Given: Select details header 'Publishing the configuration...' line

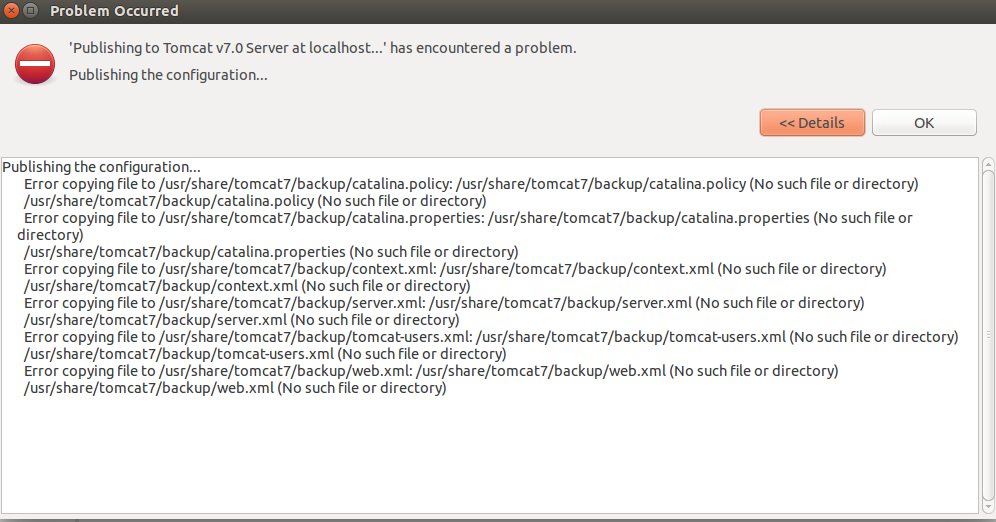Looking at the screenshot, I should click(102, 167).
